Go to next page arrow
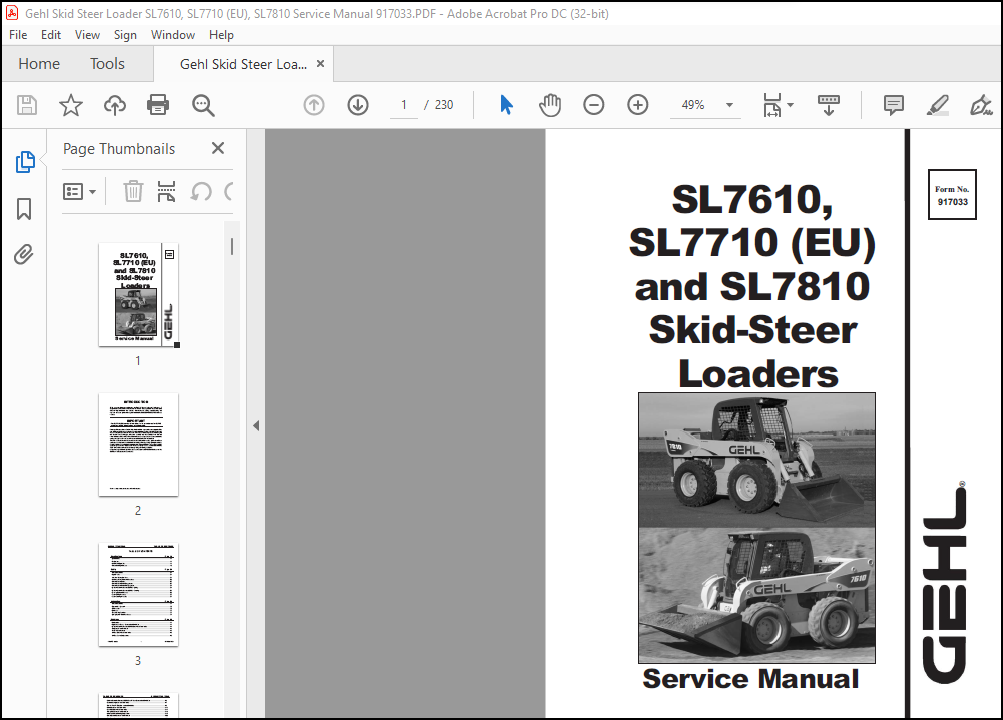 pos(358,105)
